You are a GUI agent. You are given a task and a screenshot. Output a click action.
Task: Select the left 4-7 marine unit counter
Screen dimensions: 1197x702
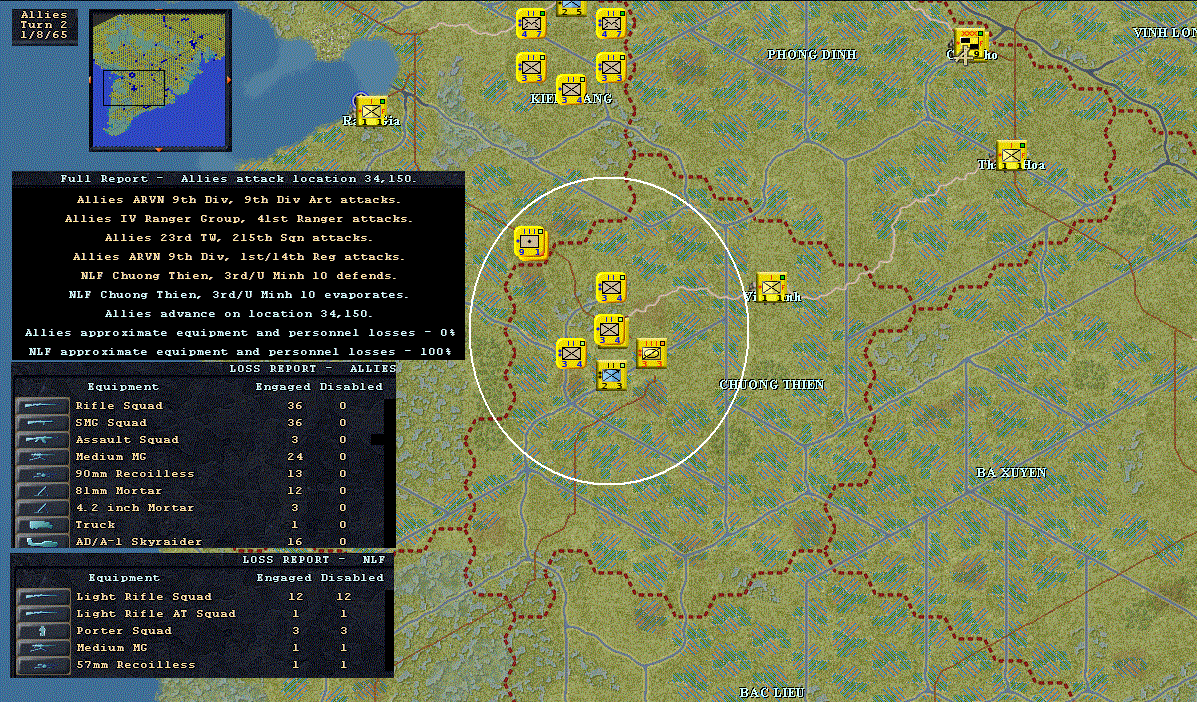click(x=531, y=24)
